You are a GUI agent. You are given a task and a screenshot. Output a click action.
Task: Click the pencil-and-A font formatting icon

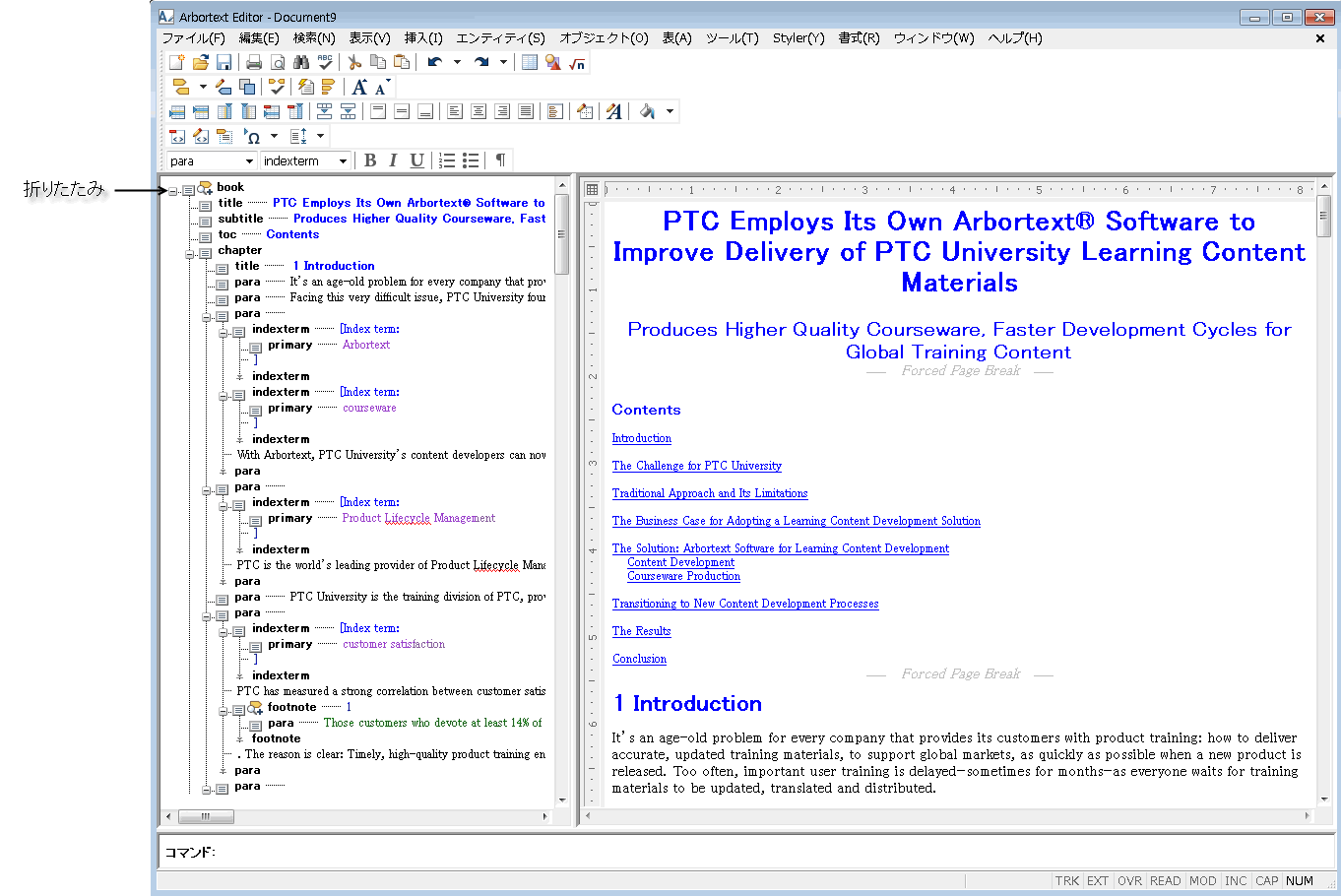pyautogui.click(x=614, y=111)
